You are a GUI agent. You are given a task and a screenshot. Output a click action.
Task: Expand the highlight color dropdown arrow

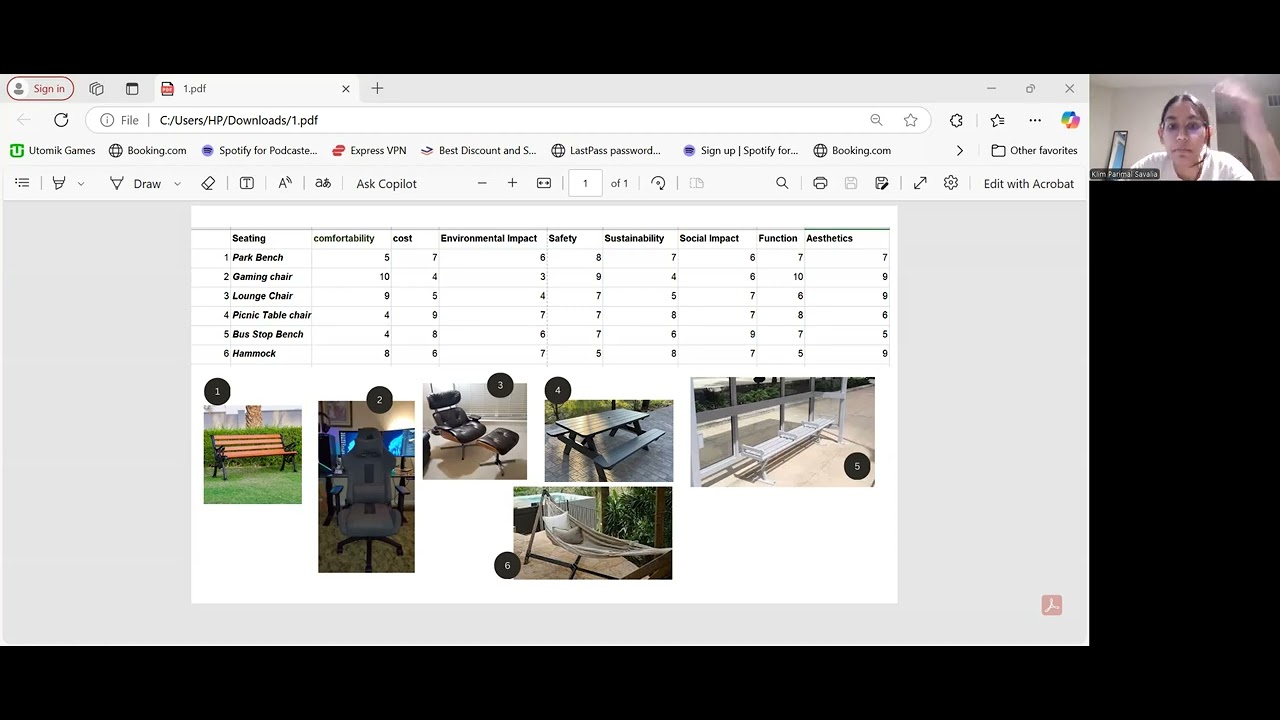click(x=81, y=184)
